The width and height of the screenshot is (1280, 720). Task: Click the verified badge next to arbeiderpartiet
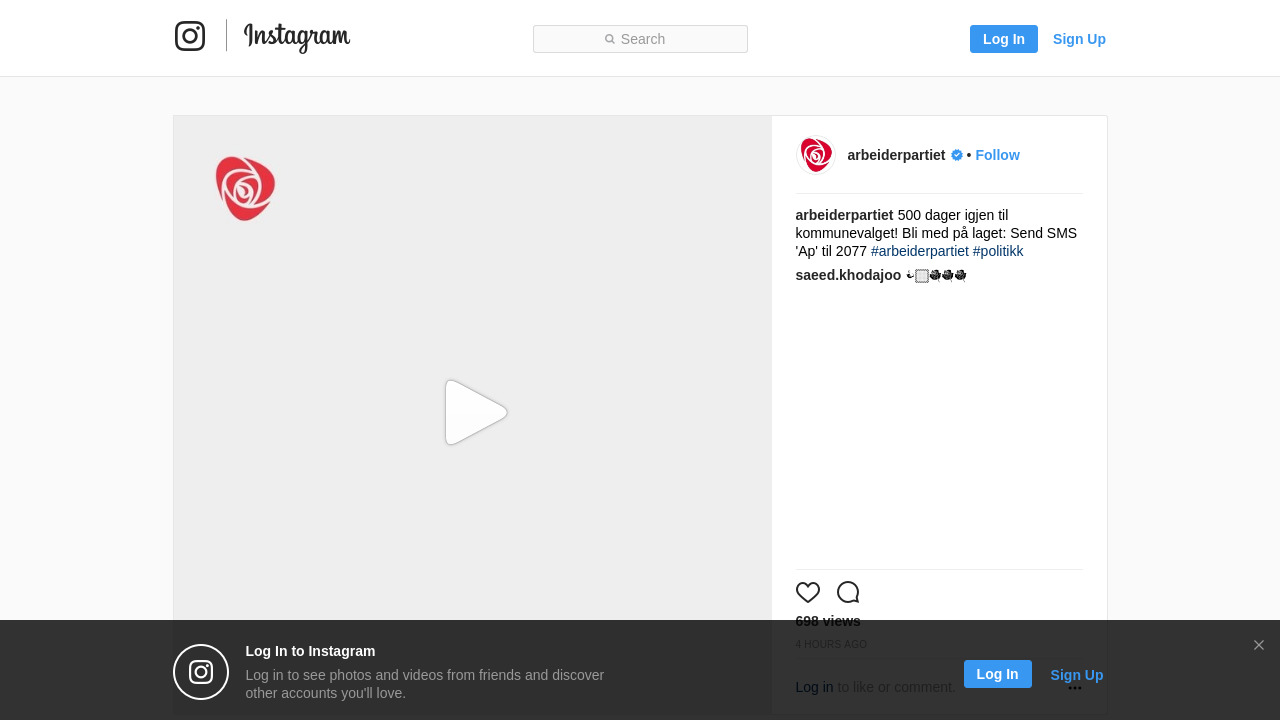(957, 155)
